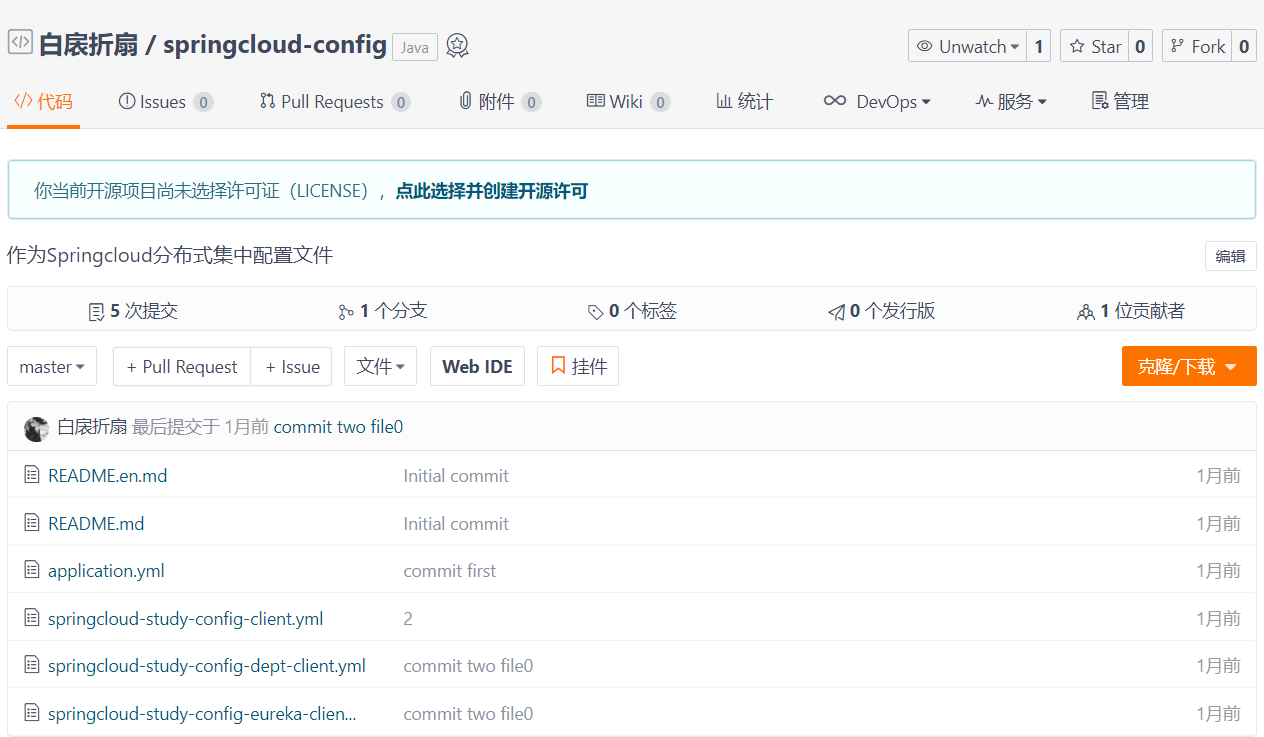Screen dimensions: 1264x737
Task: Click the releases icon next to 0 个发行版
Action: (836, 312)
